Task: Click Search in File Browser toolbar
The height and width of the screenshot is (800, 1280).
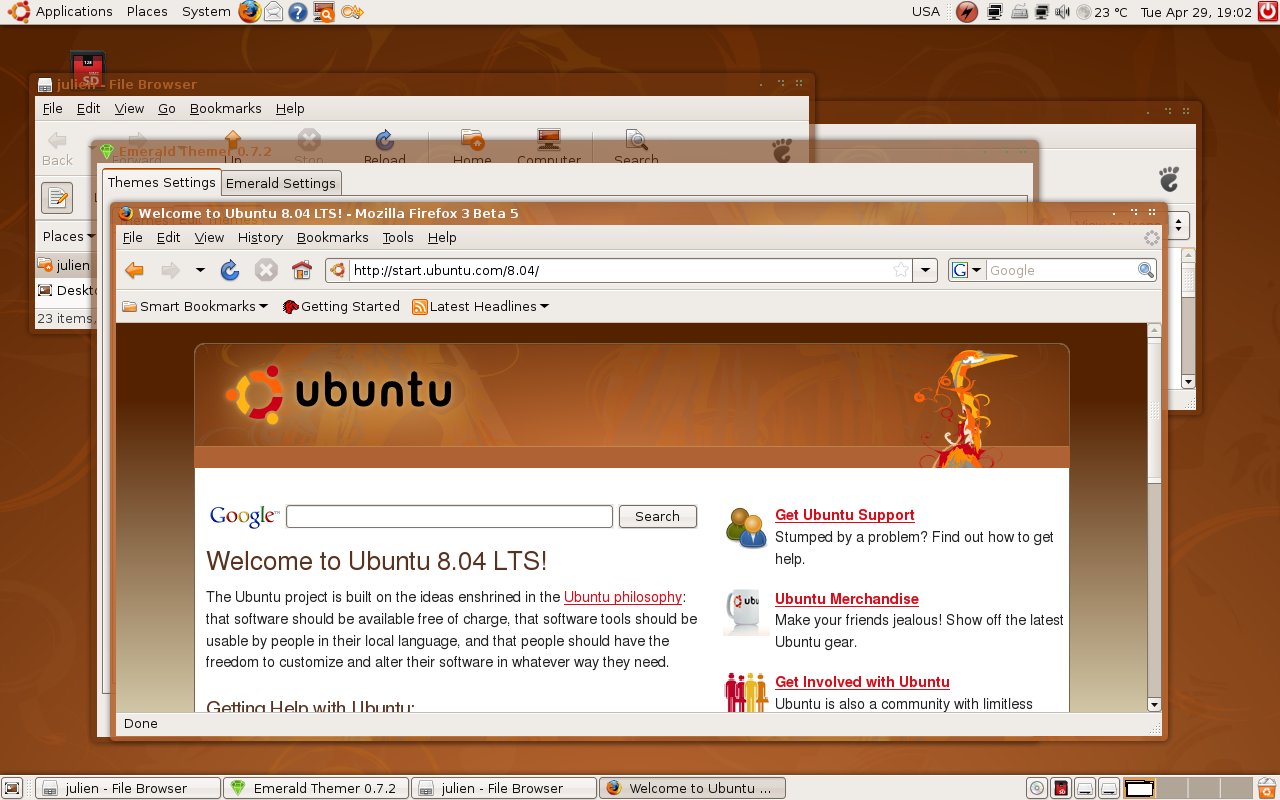Action: (x=636, y=147)
